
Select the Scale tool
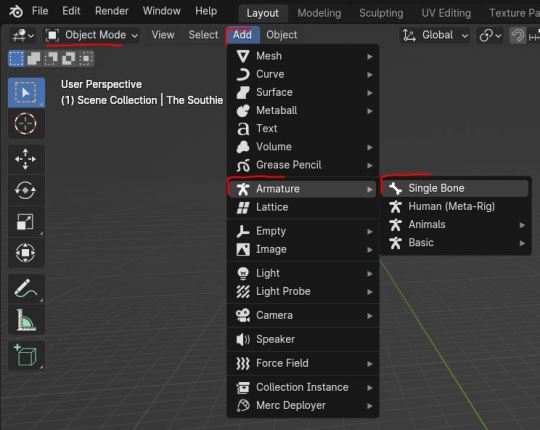click(26, 221)
